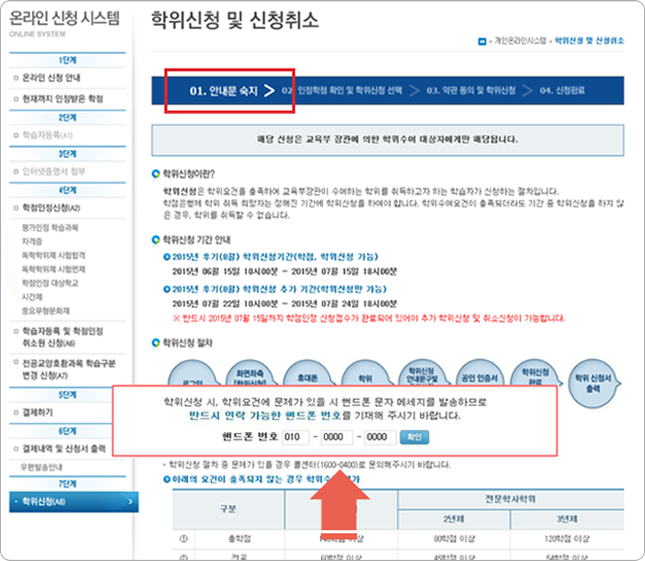Image resolution: width=645 pixels, height=561 pixels.
Task: Click 학위신청이란? section heading
Action: tap(189, 174)
